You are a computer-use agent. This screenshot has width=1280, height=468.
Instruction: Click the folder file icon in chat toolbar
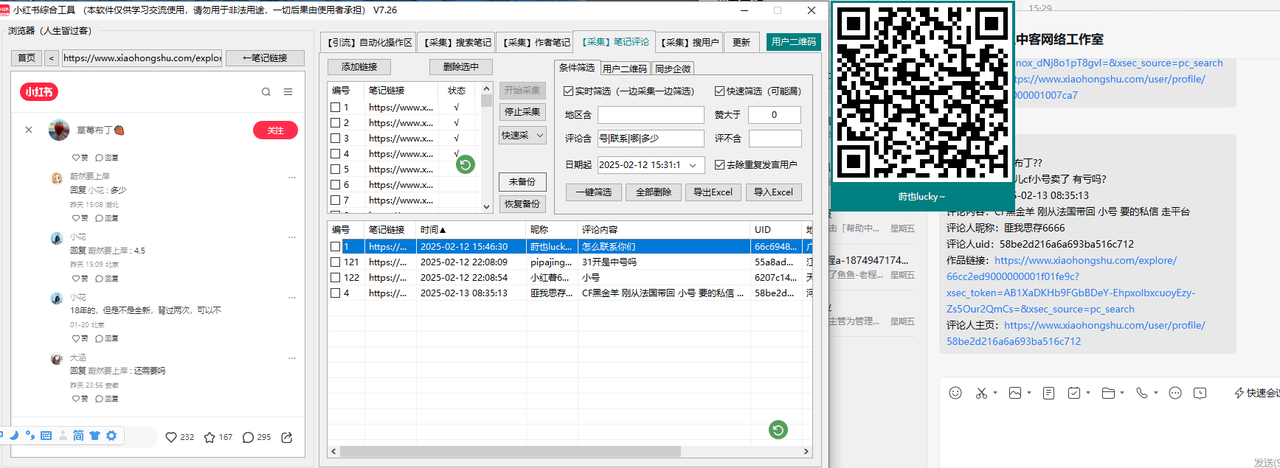point(1107,393)
